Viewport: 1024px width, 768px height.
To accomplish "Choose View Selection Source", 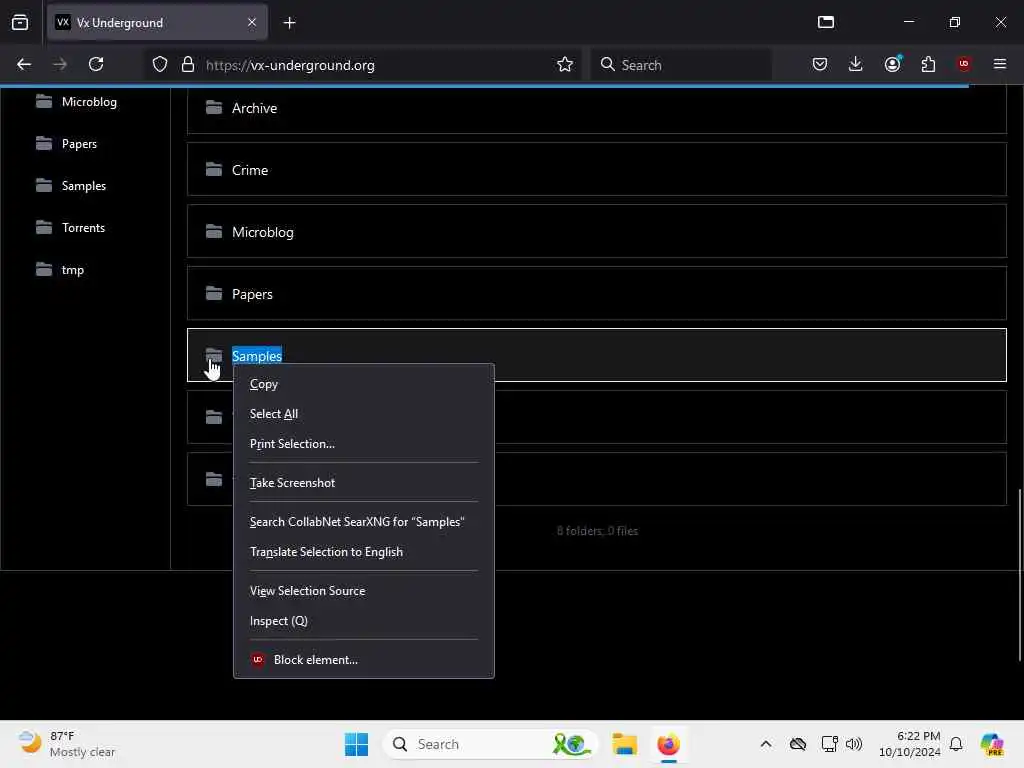I will click(x=364, y=591).
